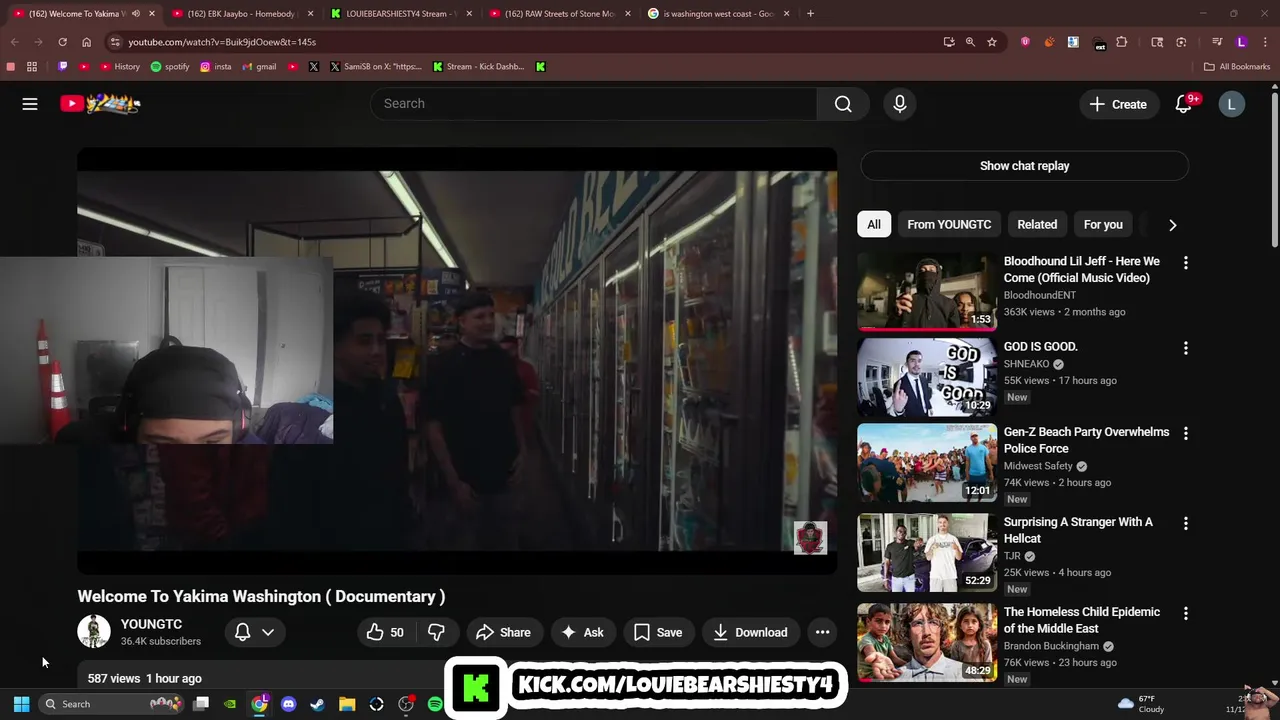The width and height of the screenshot is (1280, 720).
Task: Open insta bookmark
Action: pyautogui.click(x=216, y=67)
